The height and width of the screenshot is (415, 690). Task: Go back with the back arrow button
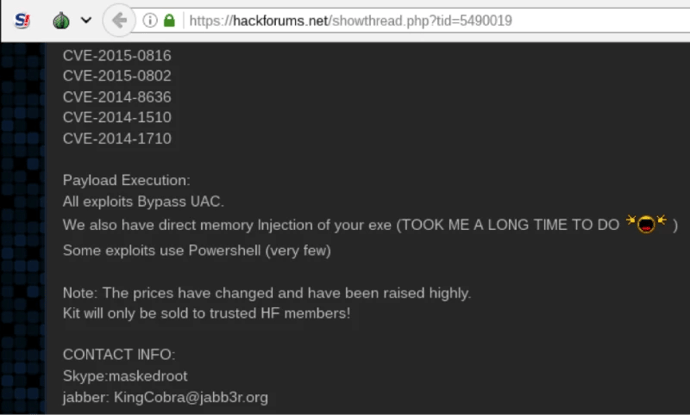(x=119, y=20)
